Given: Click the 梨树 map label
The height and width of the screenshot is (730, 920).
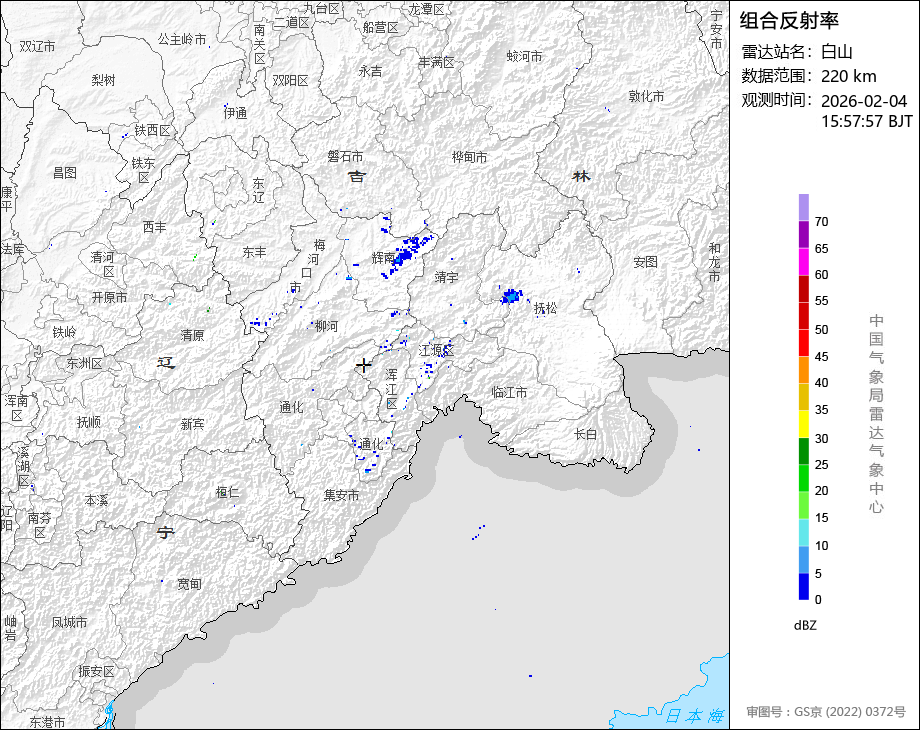Looking at the screenshot, I should 103,80.
